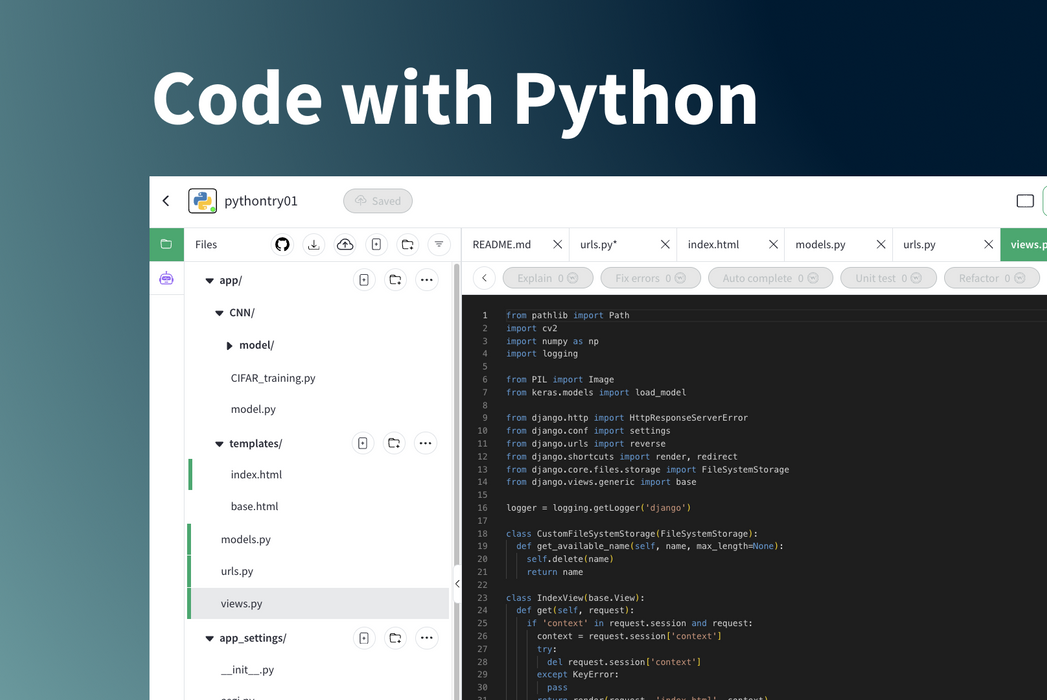The height and width of the screenshot is (700, 1047).
Task: Click the green Files folder icon
Action: 167,244
